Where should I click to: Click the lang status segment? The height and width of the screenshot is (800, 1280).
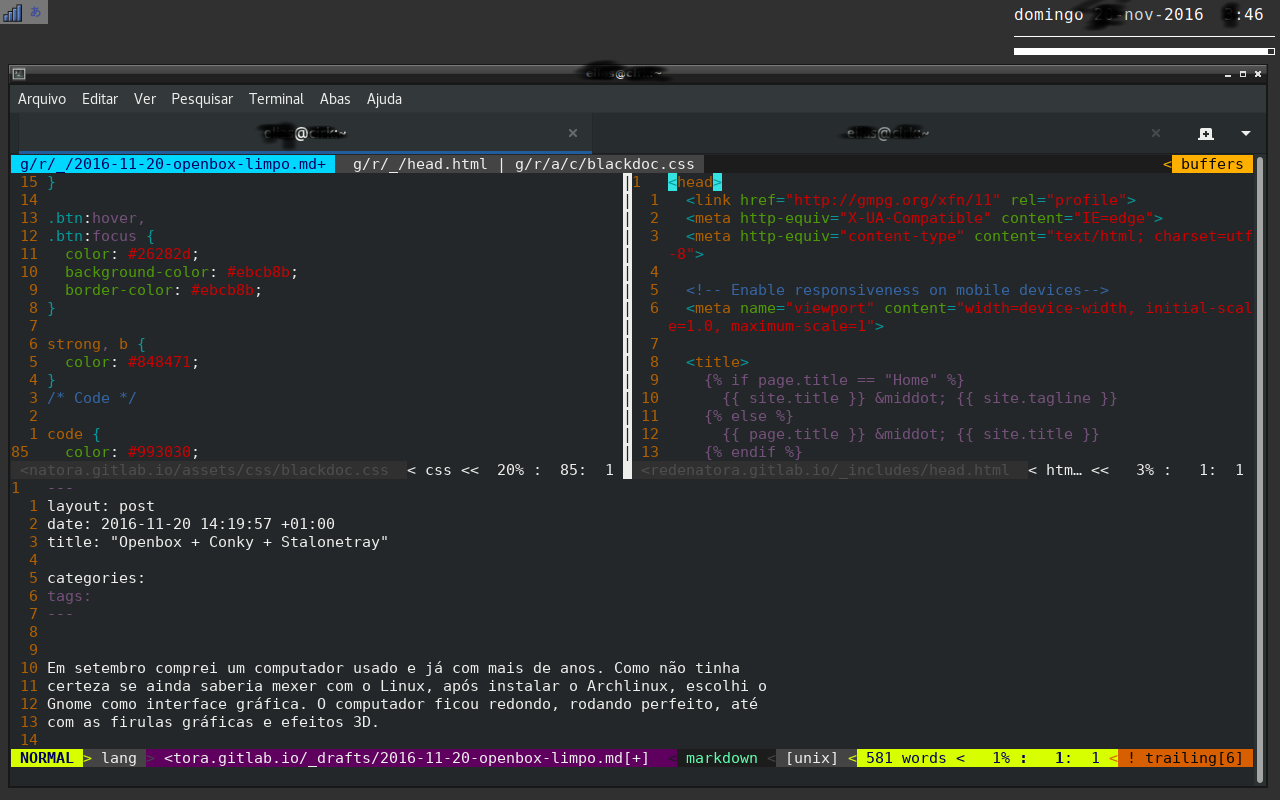[119, 758]
